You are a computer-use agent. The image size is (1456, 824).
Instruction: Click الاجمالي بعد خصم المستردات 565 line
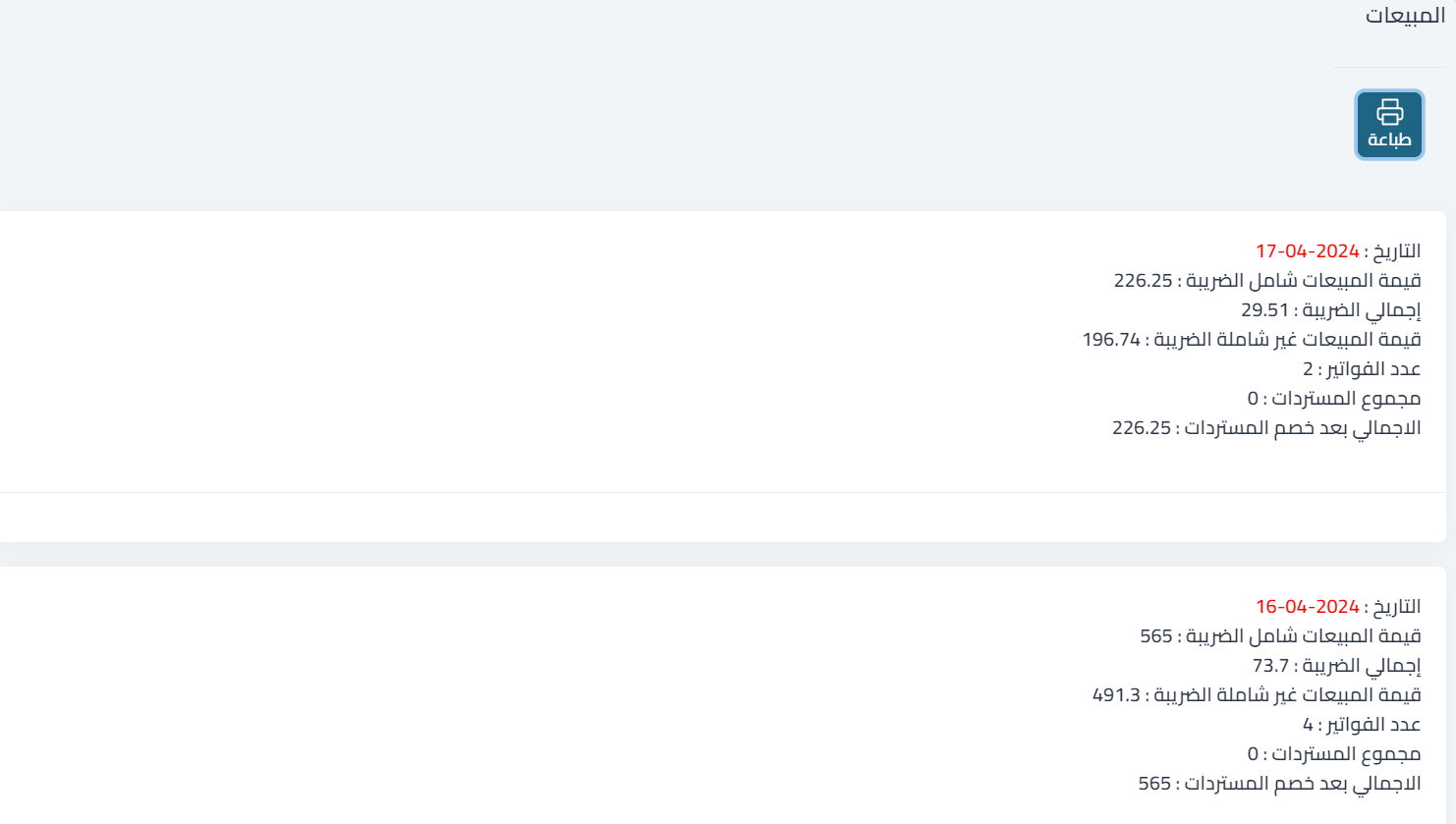[x=1279, y=784]
